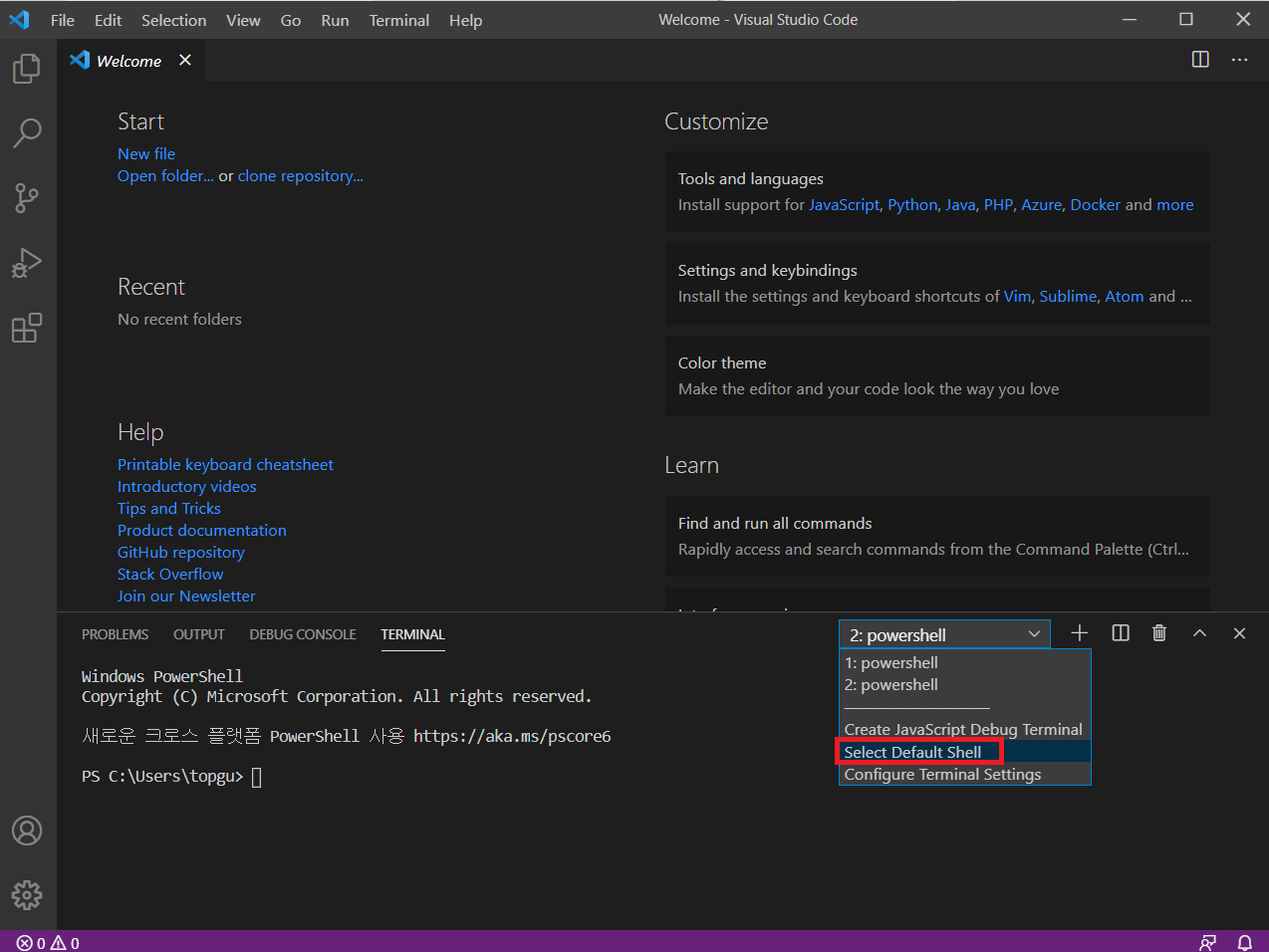Open the Selection menu

174,20
